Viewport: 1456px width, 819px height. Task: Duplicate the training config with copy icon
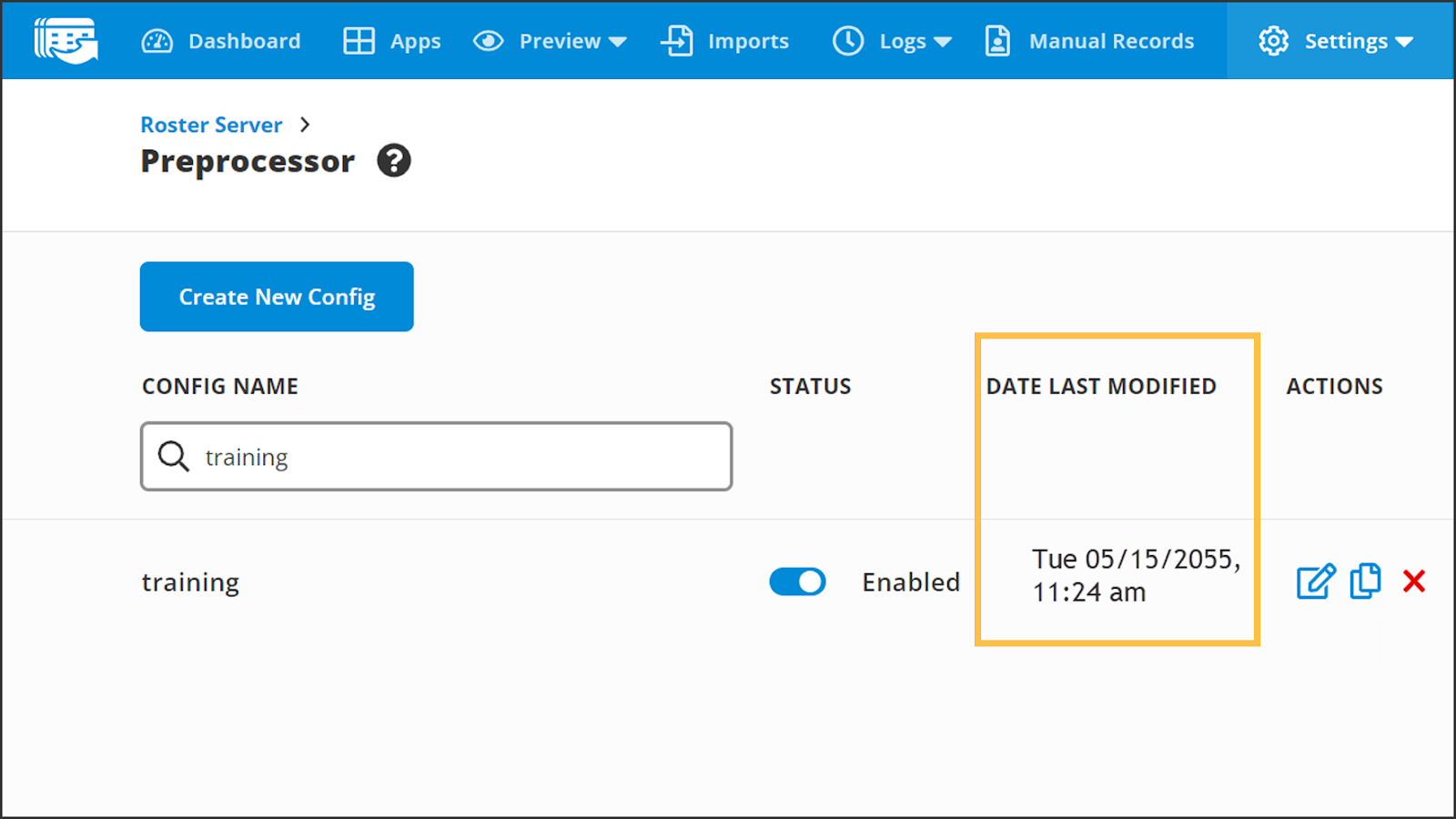1365,581
